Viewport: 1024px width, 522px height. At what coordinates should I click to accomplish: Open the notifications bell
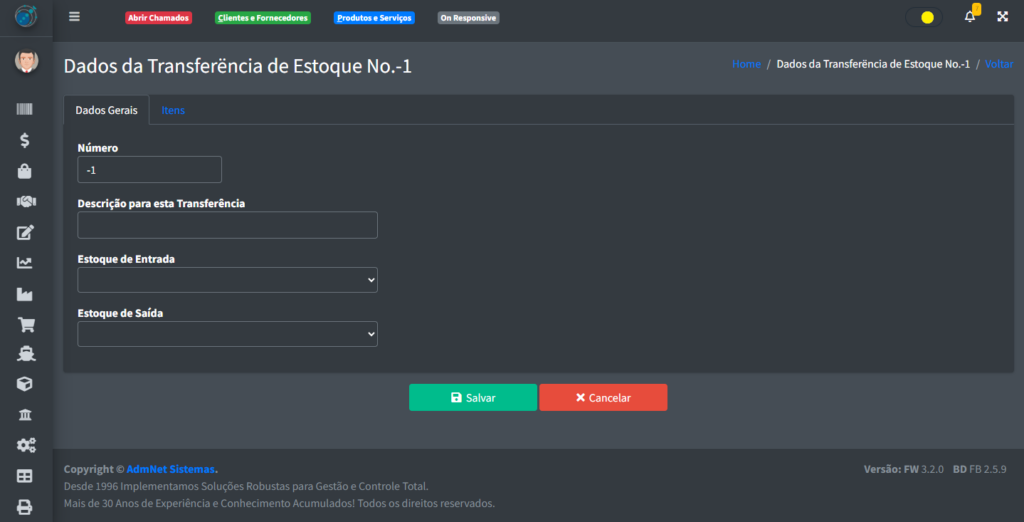pos(969,17)
